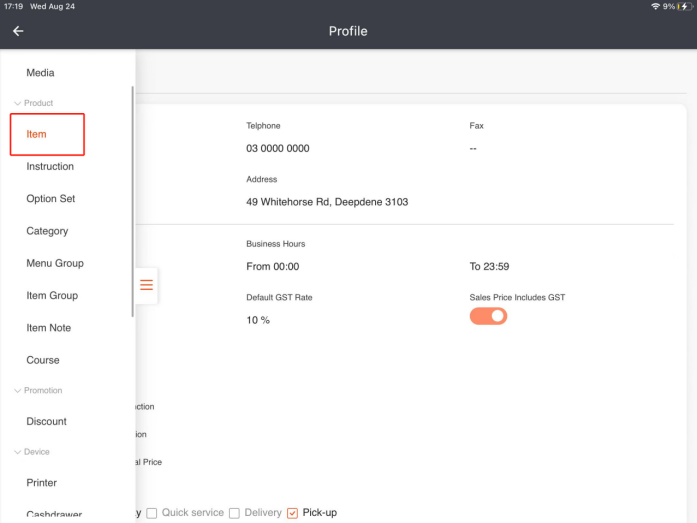
Task: Enable the Delivery checkbox
Action: 234,513
